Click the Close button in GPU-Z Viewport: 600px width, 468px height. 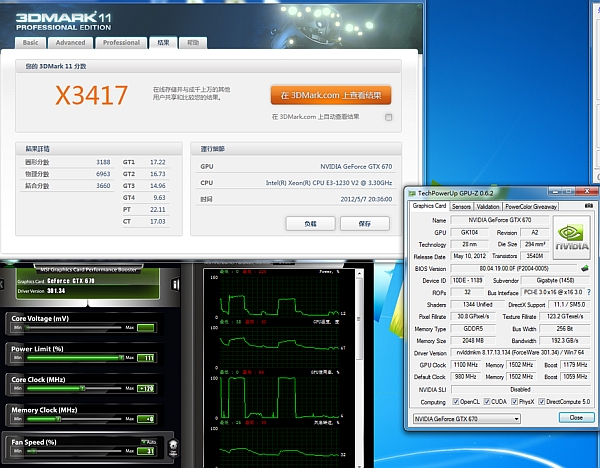[x=576, y=417]
